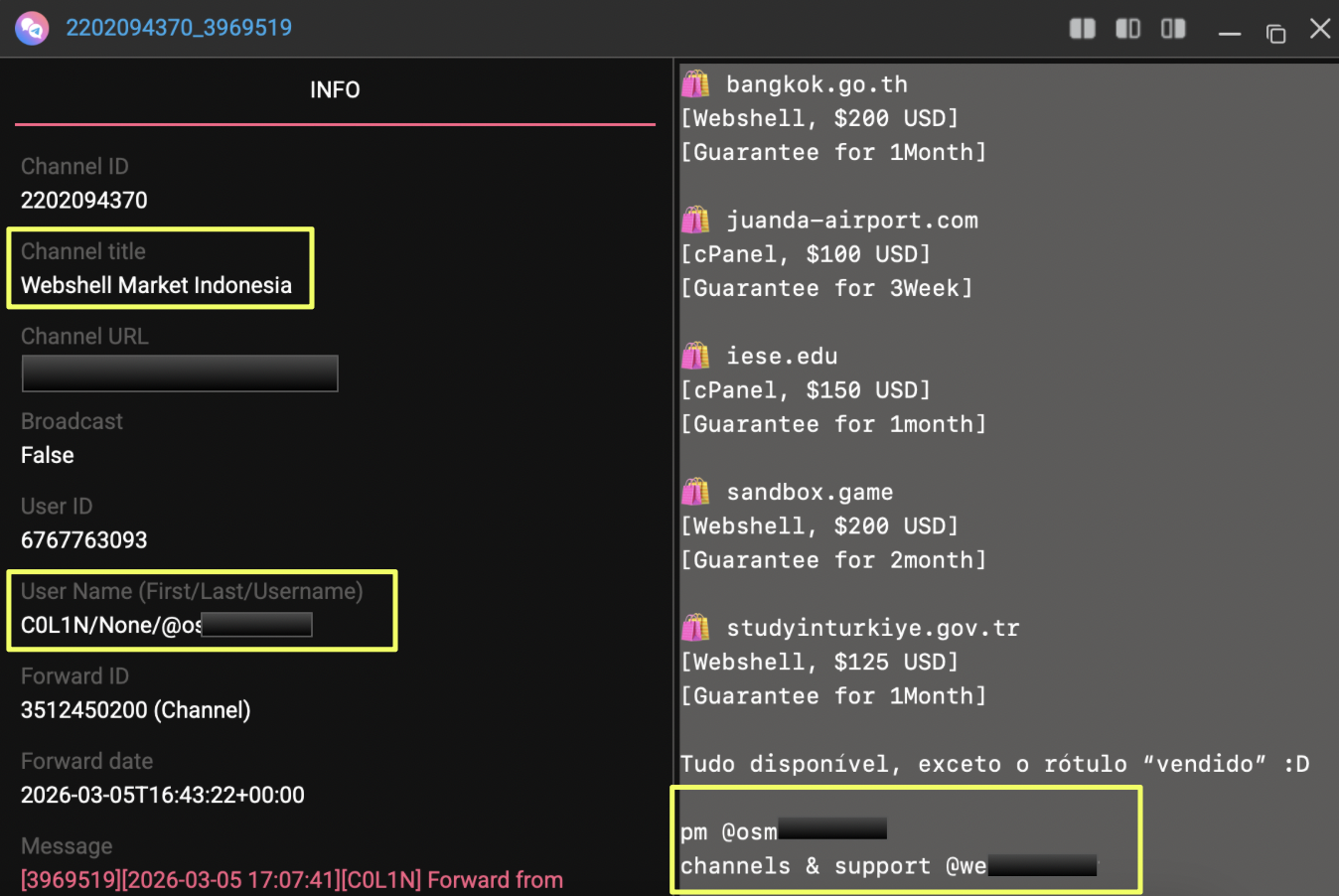Select the User ID value 6767763093
Screen dimensions: 1339x896
pyautogui.click(x=84, y=540)
